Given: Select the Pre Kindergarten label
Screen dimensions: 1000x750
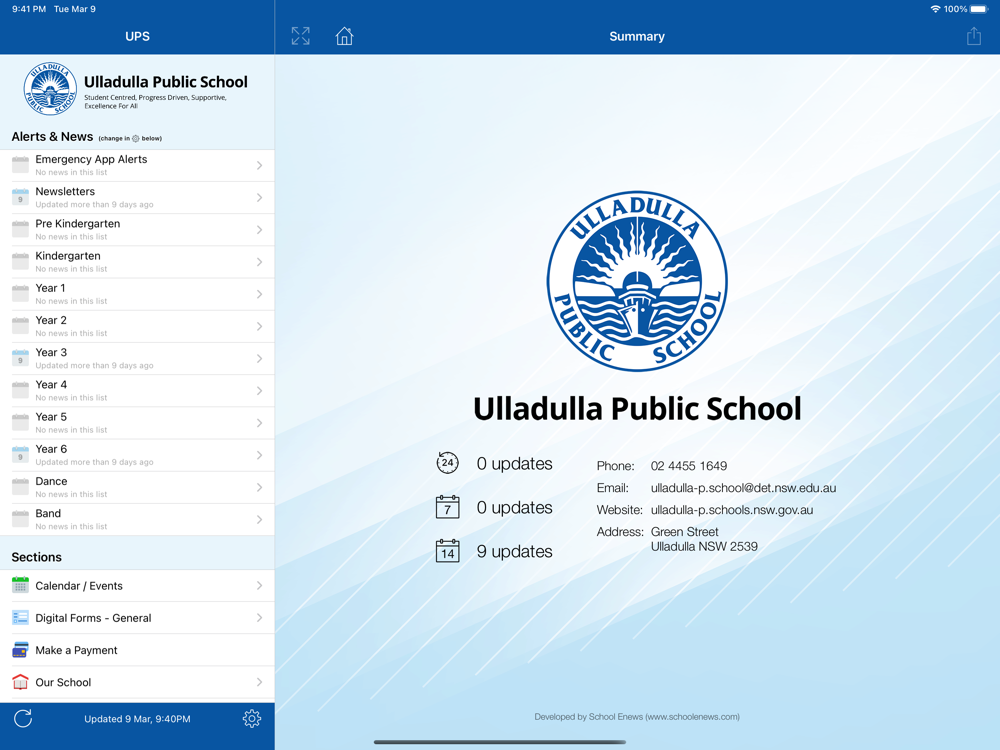Looking at the screenshot, I should [x=78, y=223].
